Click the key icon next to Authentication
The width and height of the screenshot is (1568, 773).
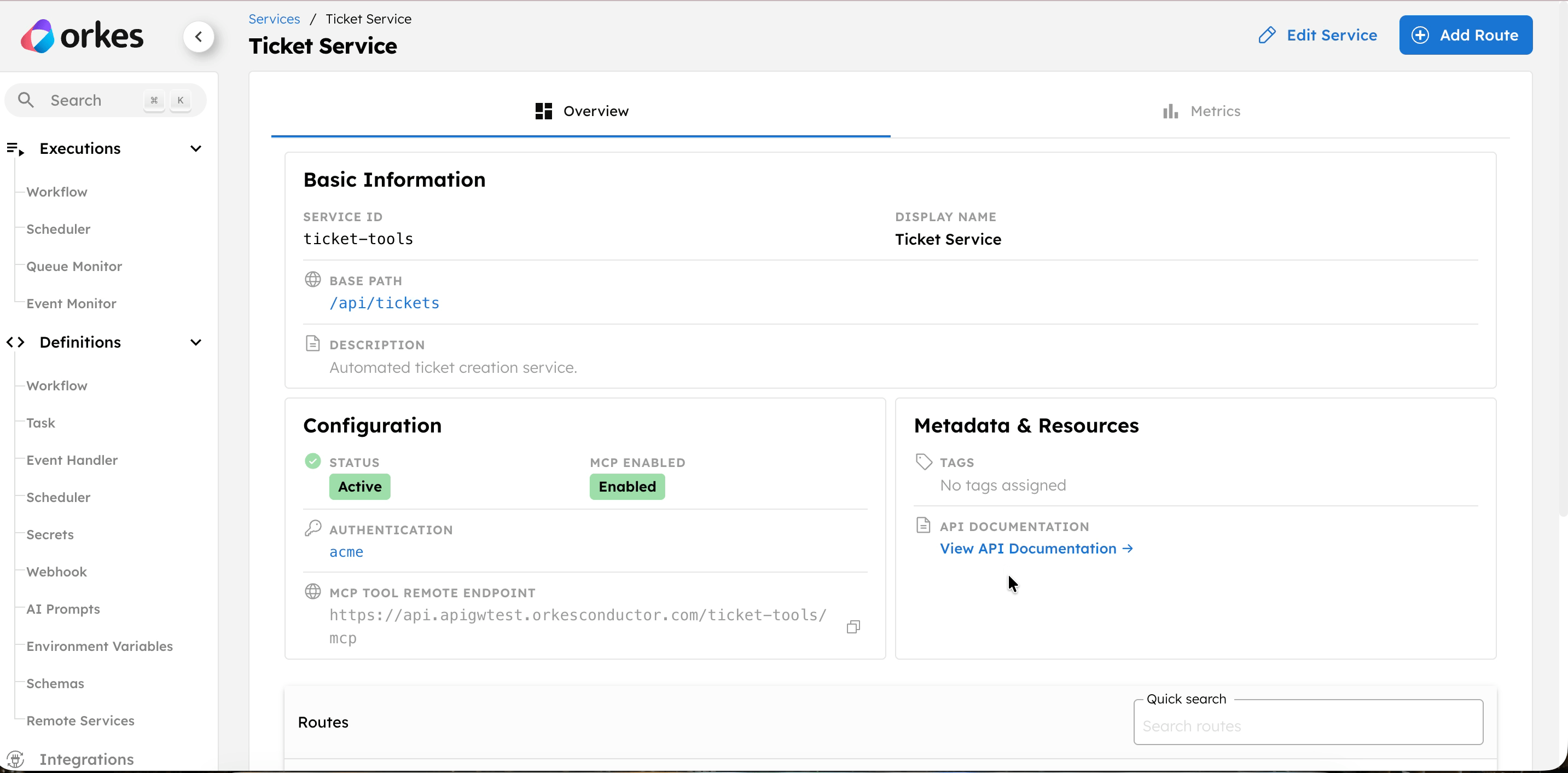point(313,528)
